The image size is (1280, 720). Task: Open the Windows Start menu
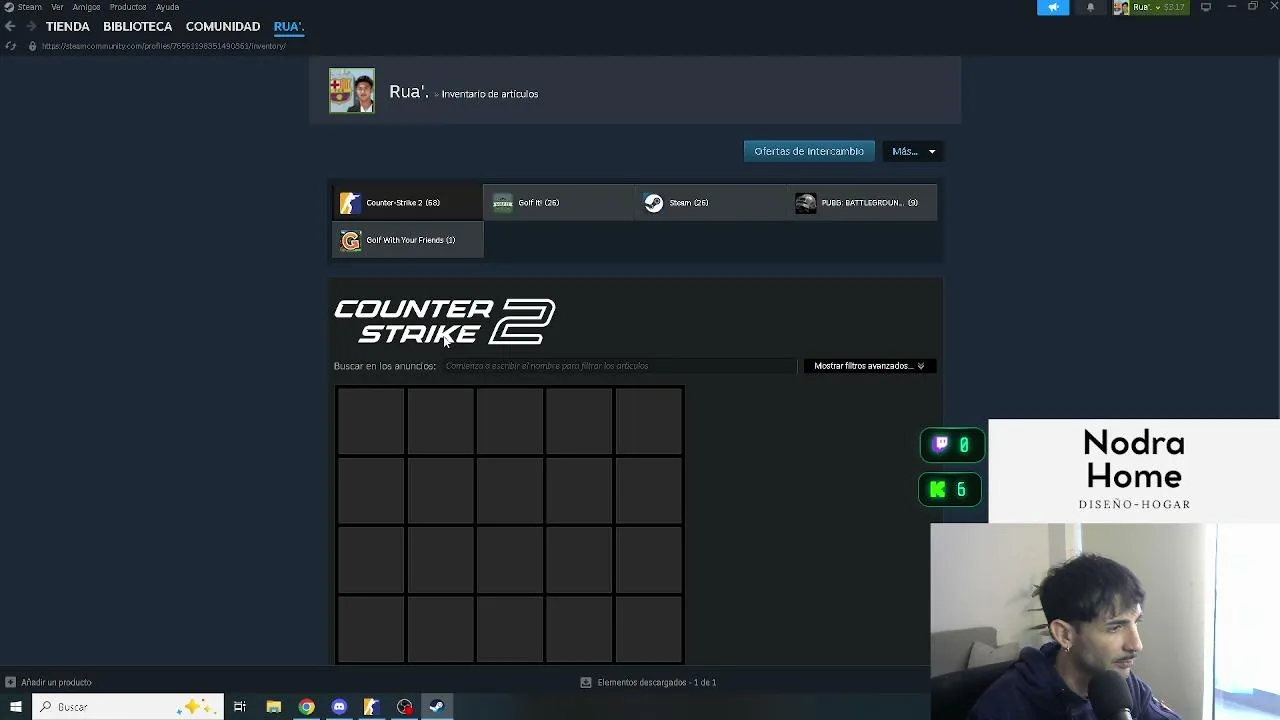[15, 707]
